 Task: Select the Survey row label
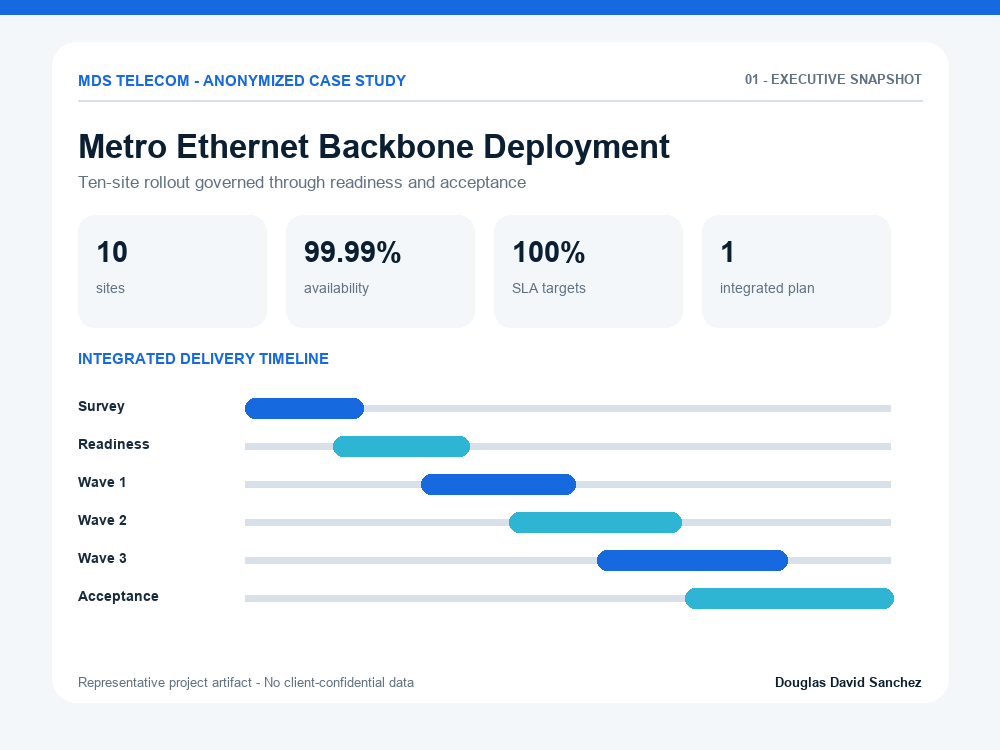coord(101,406)
